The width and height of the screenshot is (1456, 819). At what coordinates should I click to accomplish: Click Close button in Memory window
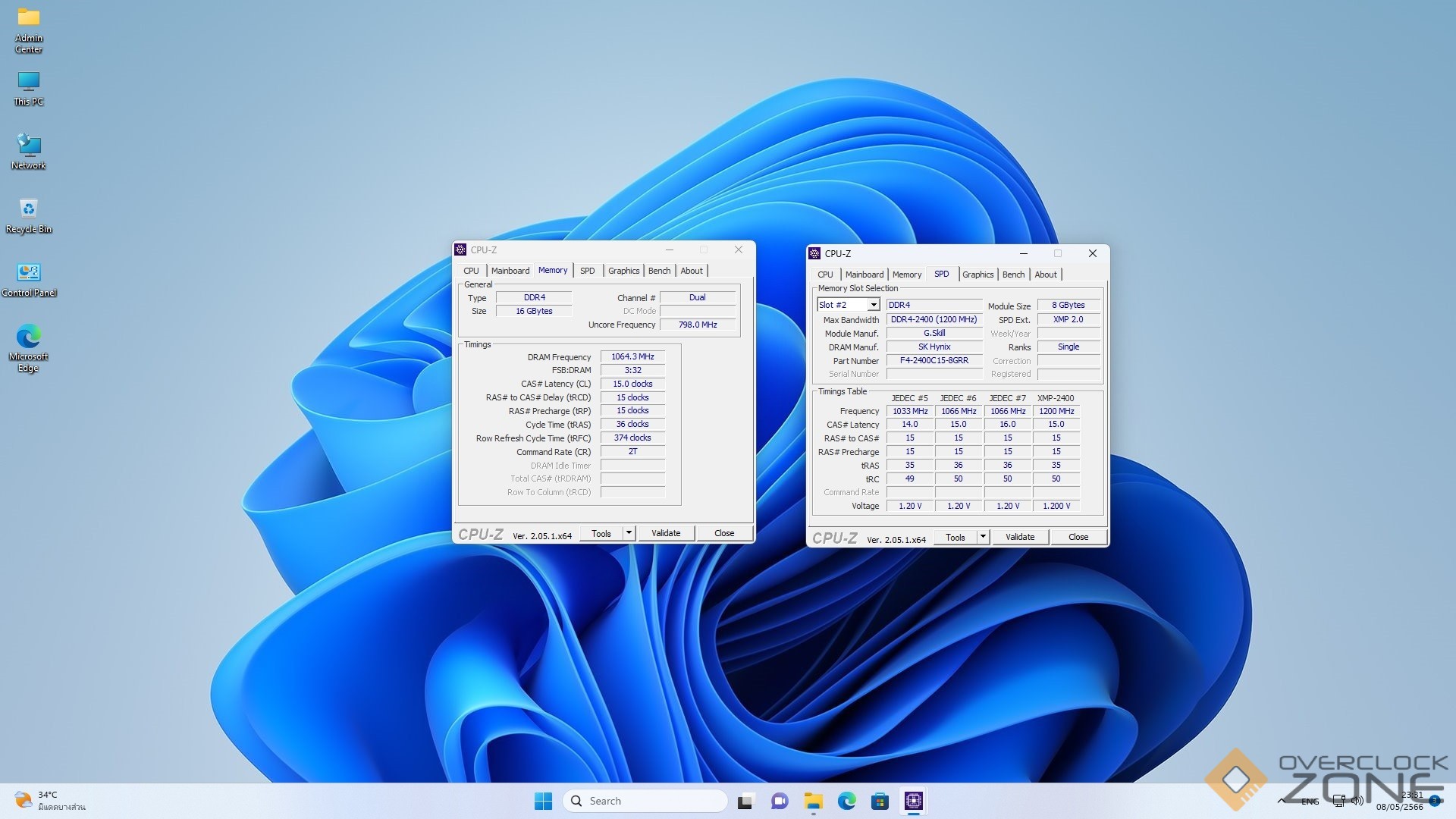click(723, 533)
